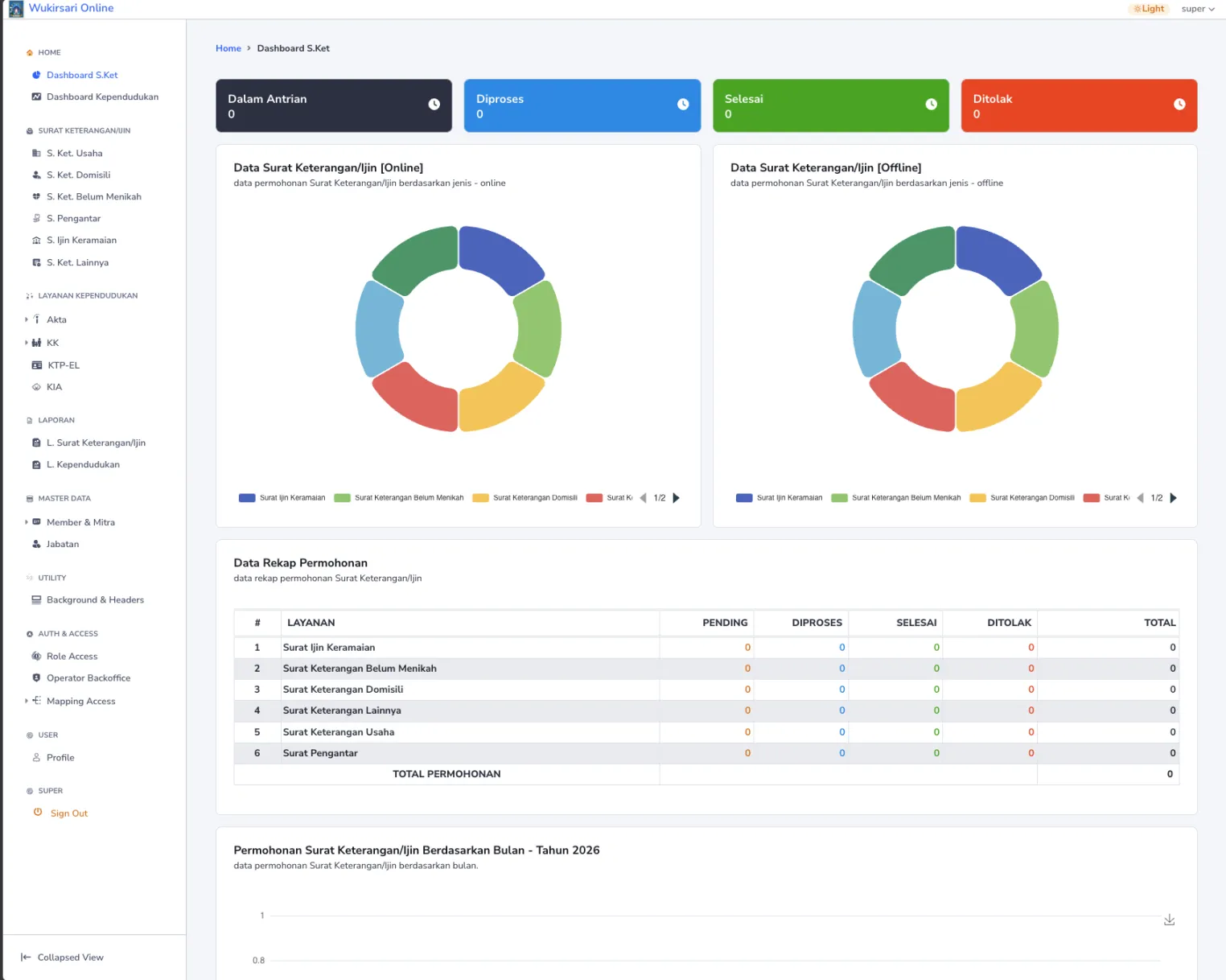
Task: Click the Home breadcrumb link
Action: click(x=228, y=48)
